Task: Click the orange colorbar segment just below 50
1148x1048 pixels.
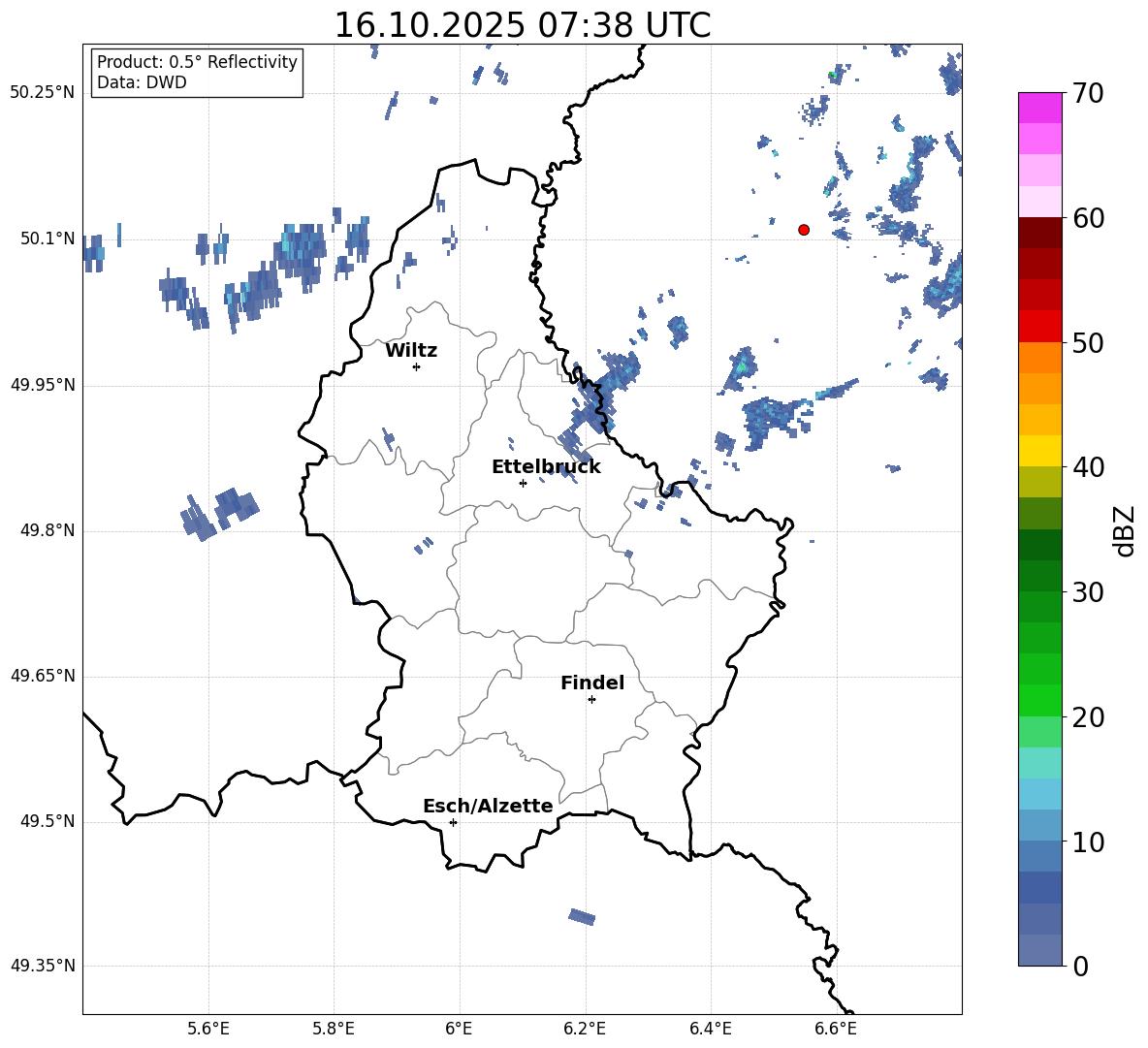Action: tap(1039, 357)
